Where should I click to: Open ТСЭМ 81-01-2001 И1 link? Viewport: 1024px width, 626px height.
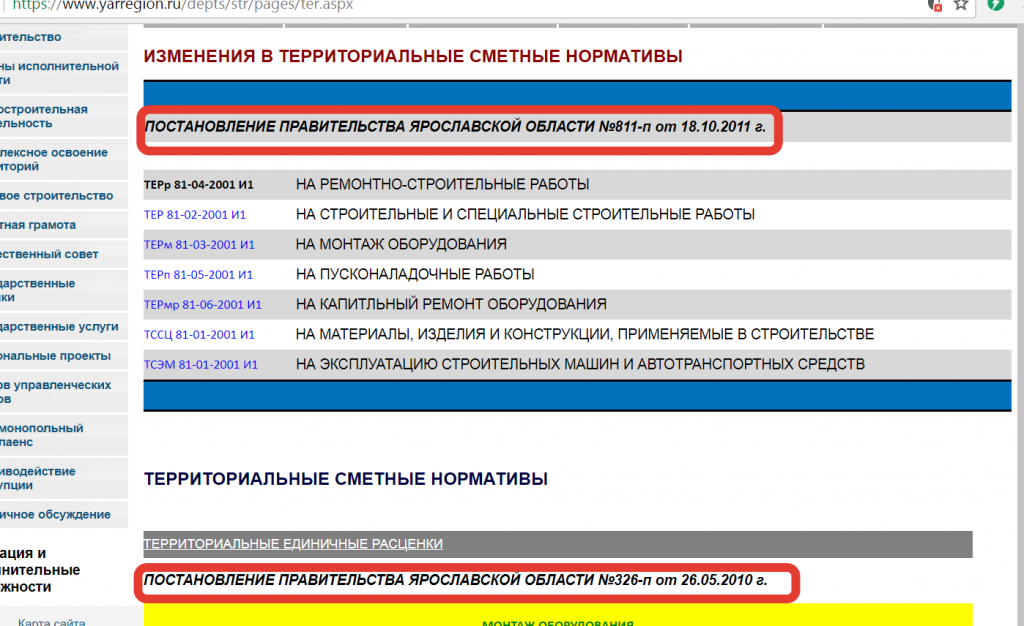(x=201, y=365)
